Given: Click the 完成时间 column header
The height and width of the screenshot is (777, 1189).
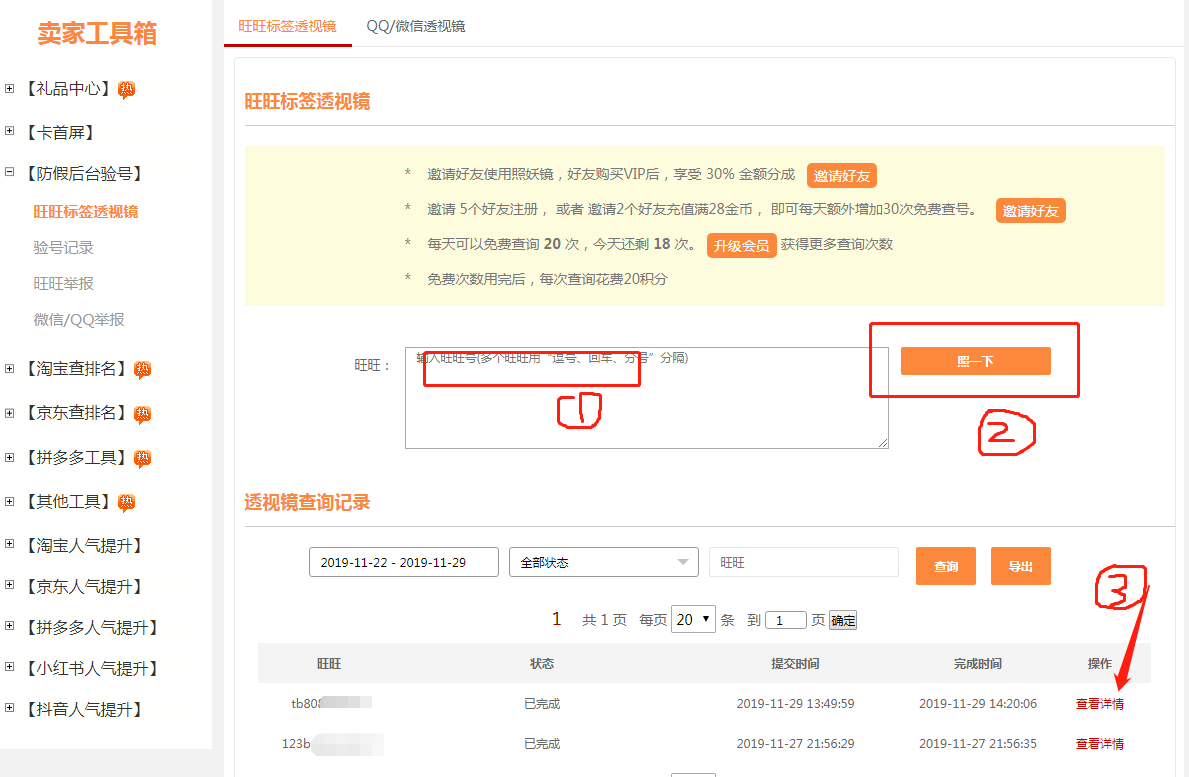Looking at the screenshot, I should coord(978,663).
